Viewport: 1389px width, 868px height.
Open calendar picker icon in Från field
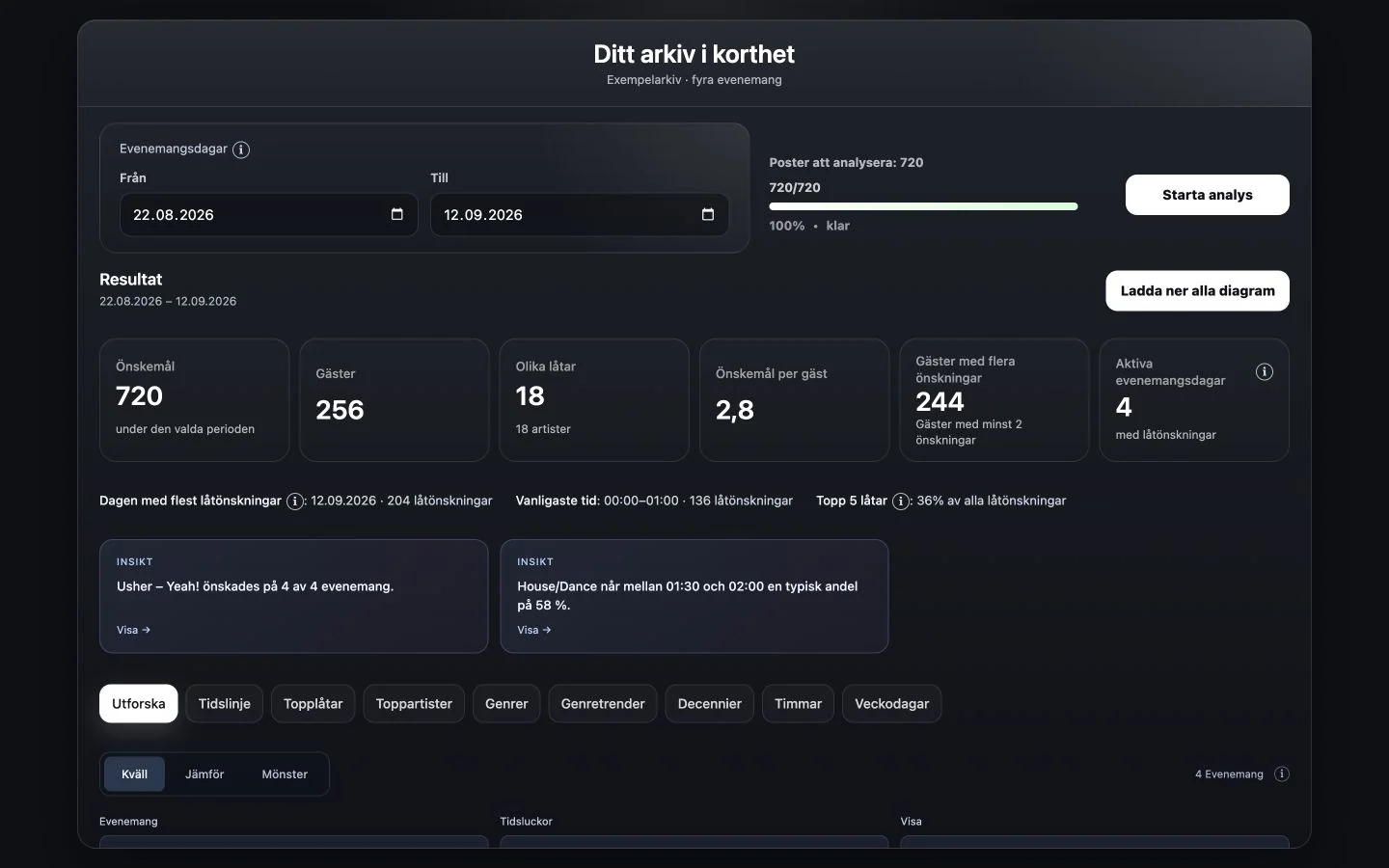(x=396, y=214)
